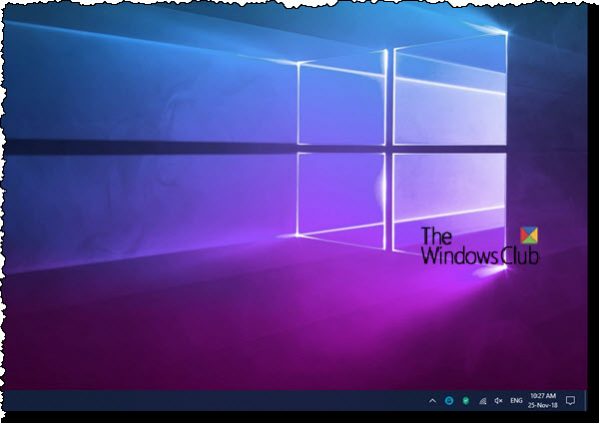
Task: Click the colorful TheWindowsClub square logo
Action: (529, 235)
